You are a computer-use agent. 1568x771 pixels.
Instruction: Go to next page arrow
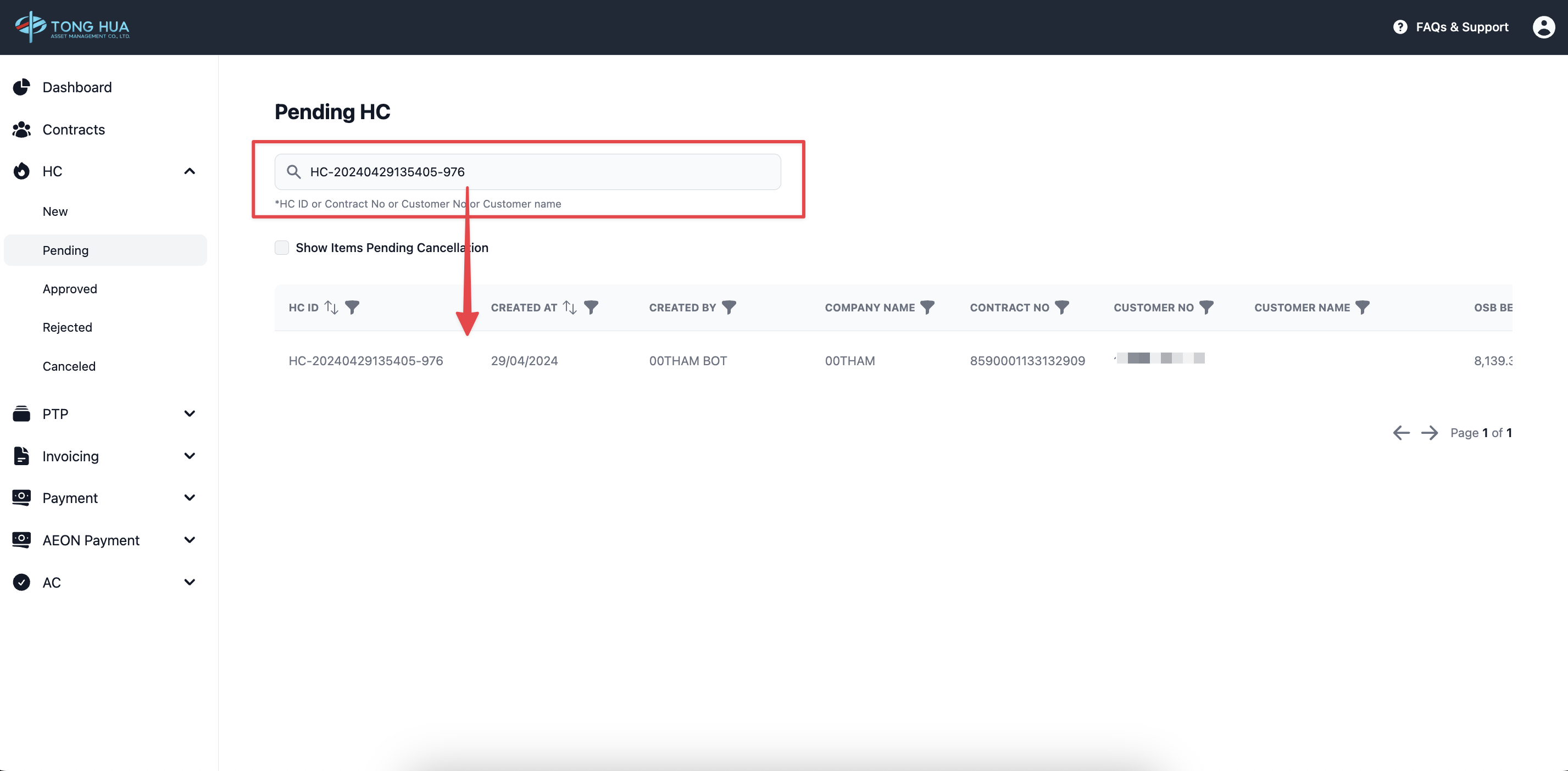point(1429,433)
